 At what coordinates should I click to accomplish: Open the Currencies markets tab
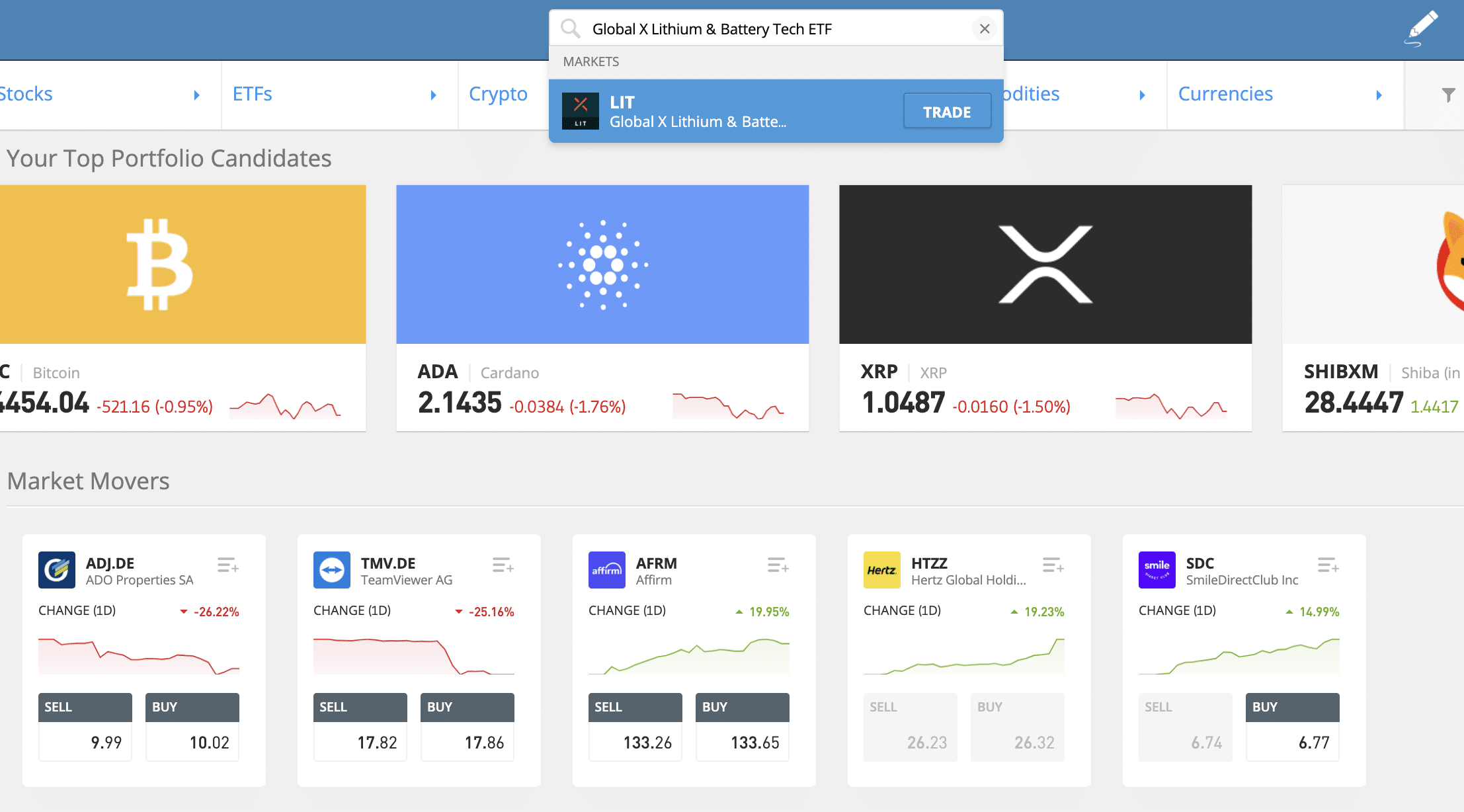[1225, 95]
